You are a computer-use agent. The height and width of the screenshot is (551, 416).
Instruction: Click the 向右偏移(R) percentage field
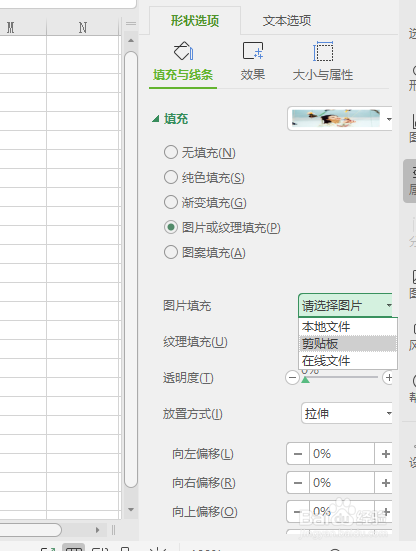pos(342,483)
